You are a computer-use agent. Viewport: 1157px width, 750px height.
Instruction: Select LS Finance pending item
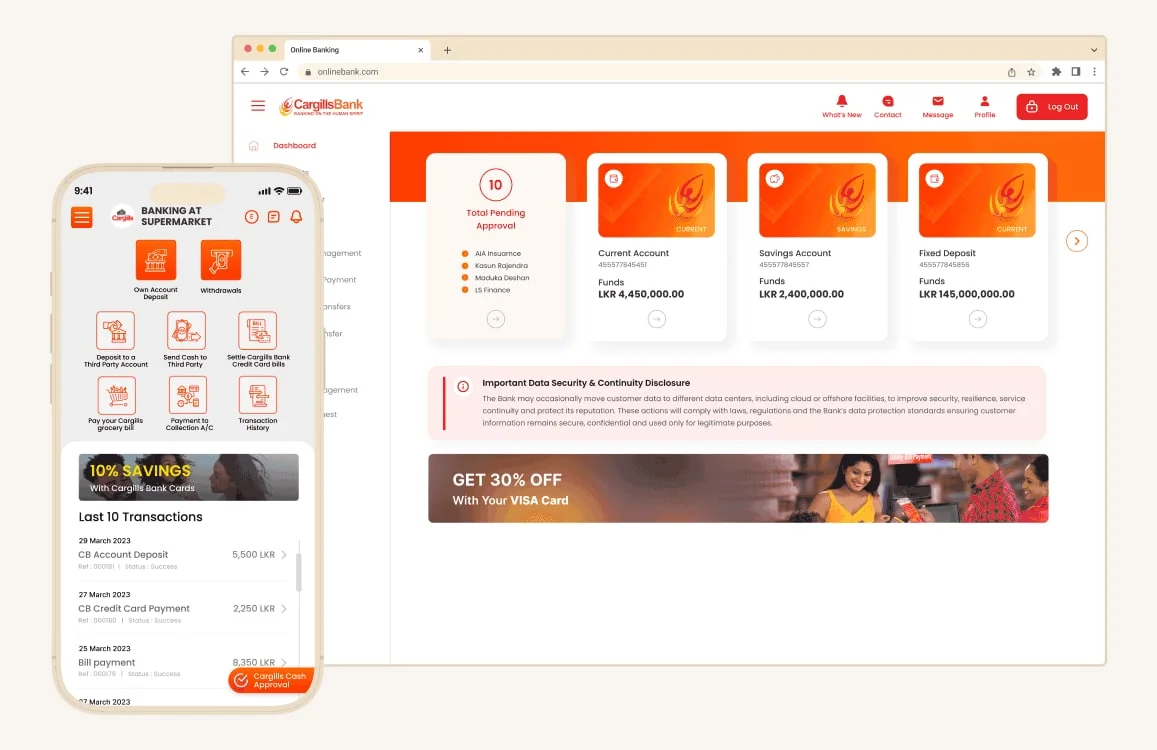486,290
